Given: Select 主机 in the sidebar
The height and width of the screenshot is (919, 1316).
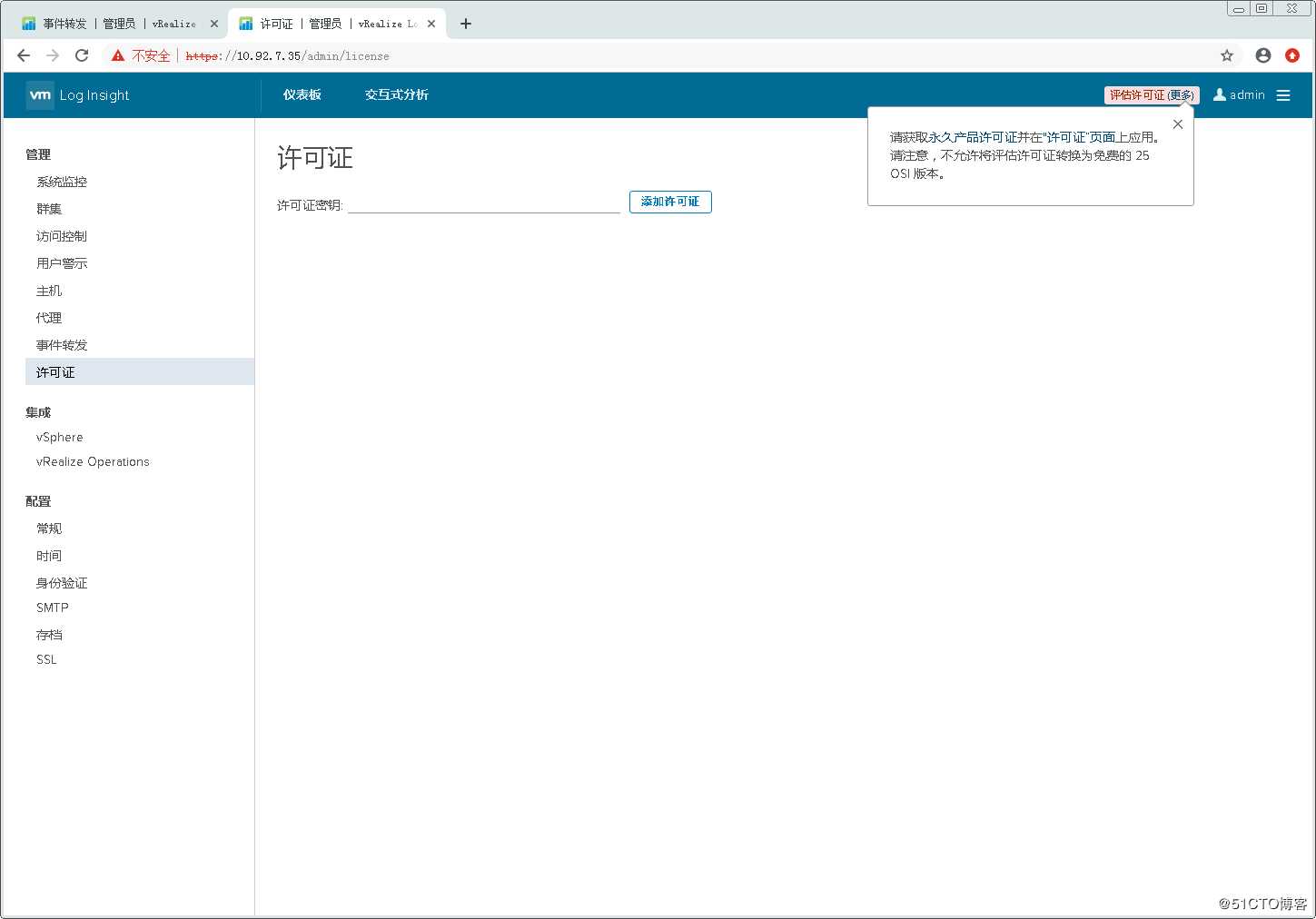Looking at the screenshot, I should pyautogui.click(x=49, y=291).
